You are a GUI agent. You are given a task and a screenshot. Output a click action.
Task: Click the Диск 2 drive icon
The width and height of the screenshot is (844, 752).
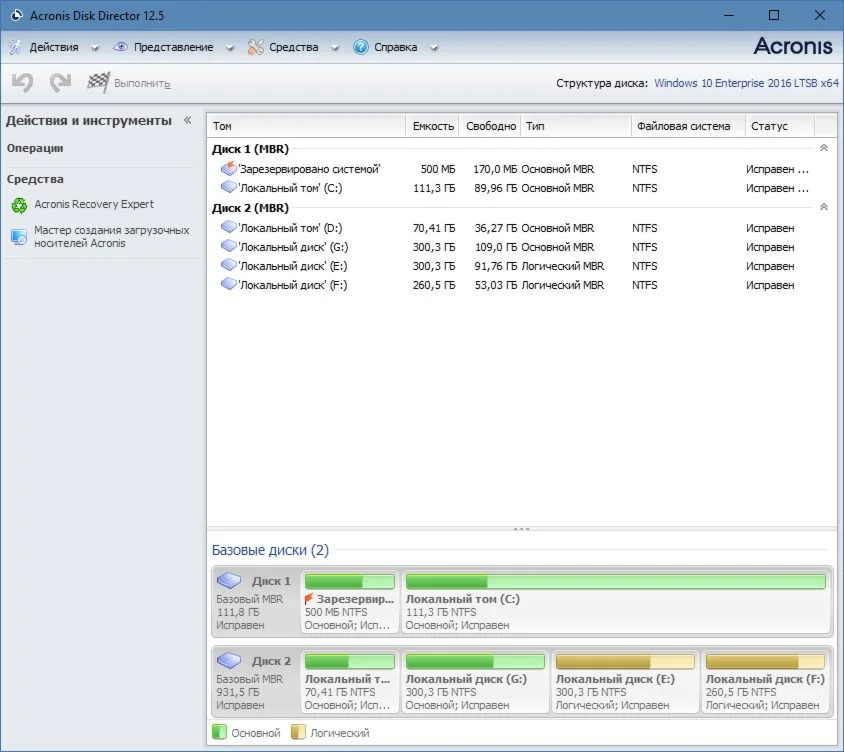230,661
